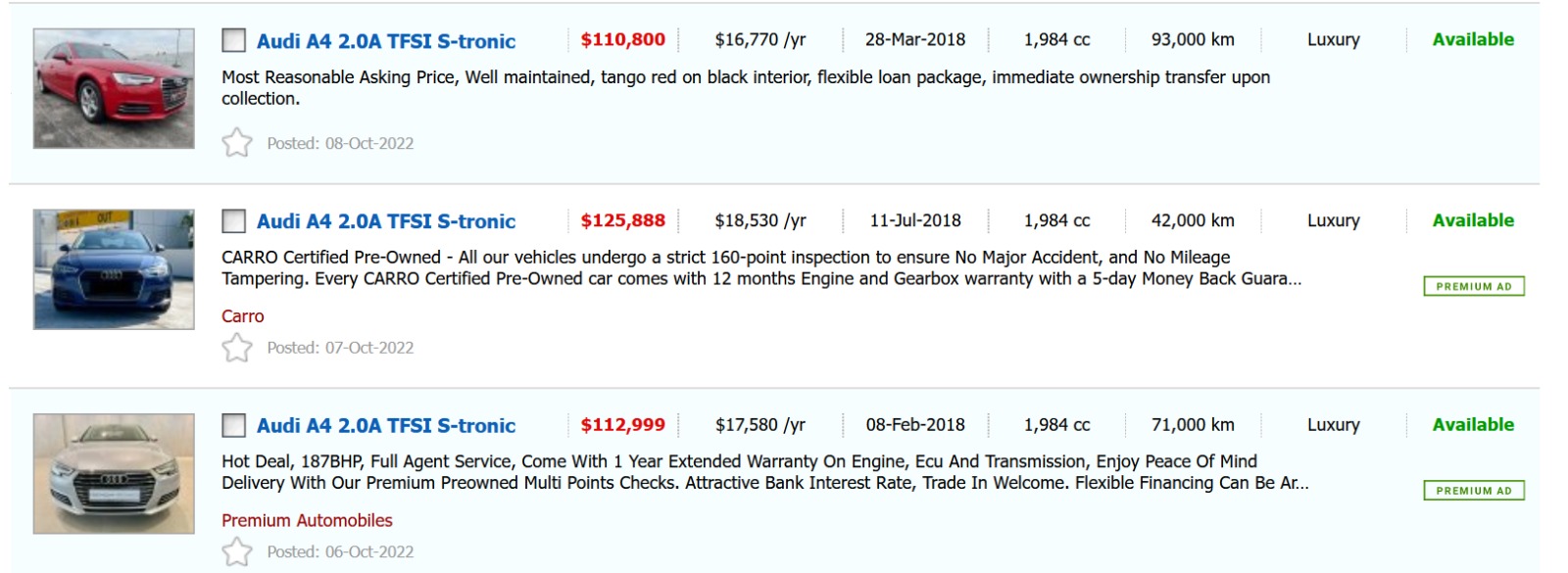Viewport: 1568px width, 573px height.
Task: Click the $125,888 price
Action: (622, 221)
